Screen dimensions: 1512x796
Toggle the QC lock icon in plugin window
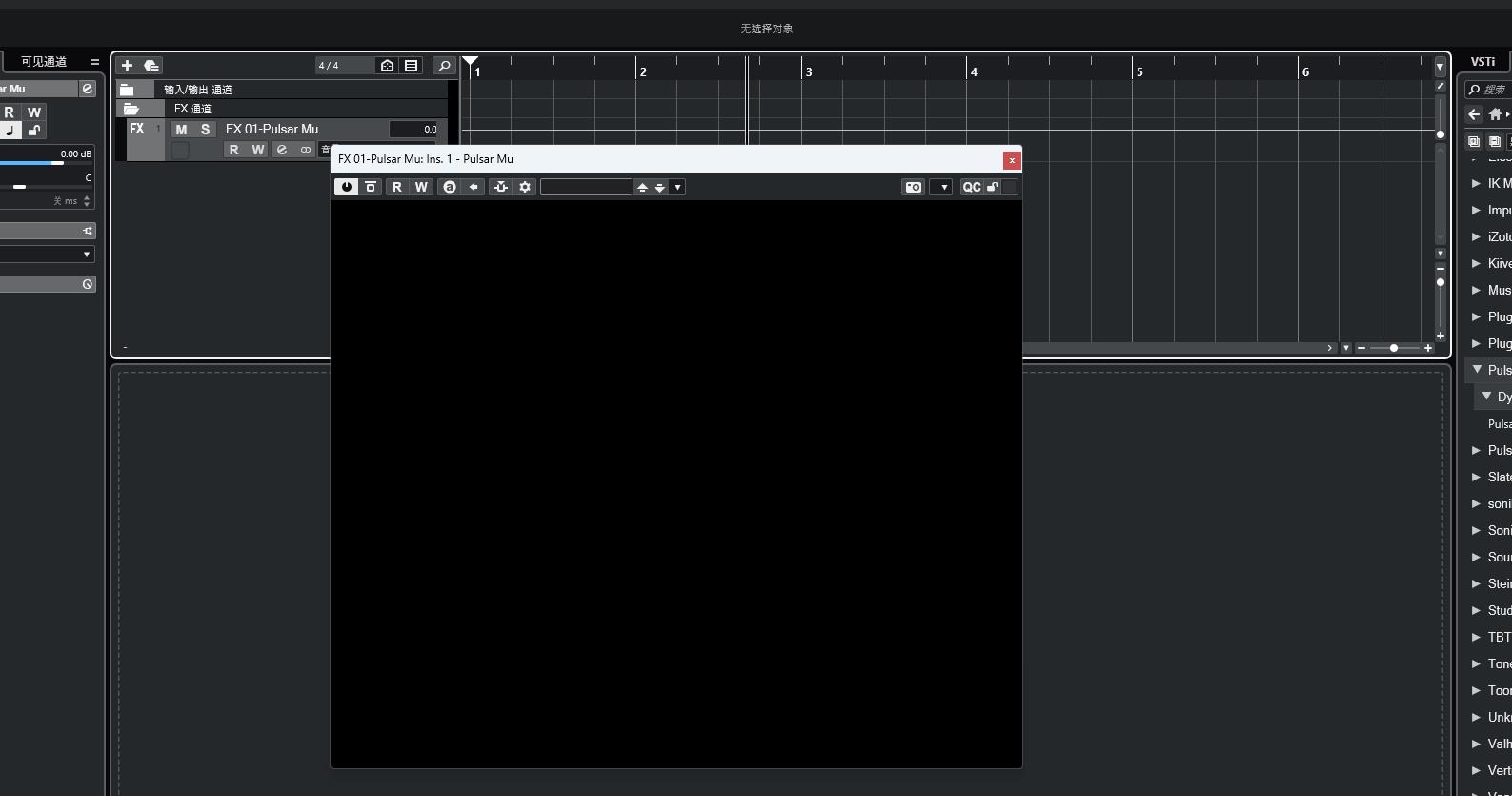coord(993,187)
